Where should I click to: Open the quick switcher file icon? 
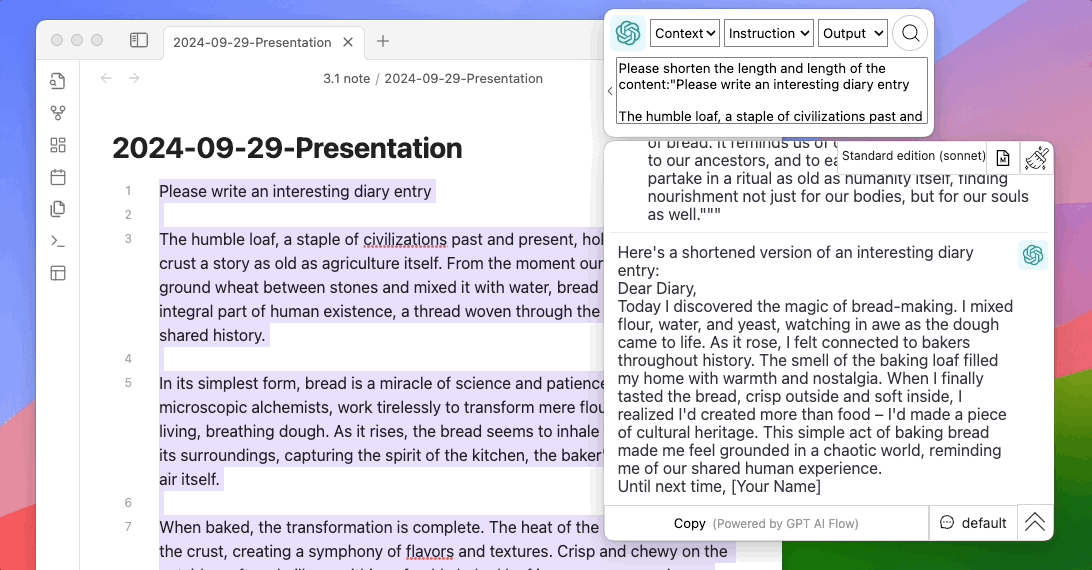pos(58,81)
